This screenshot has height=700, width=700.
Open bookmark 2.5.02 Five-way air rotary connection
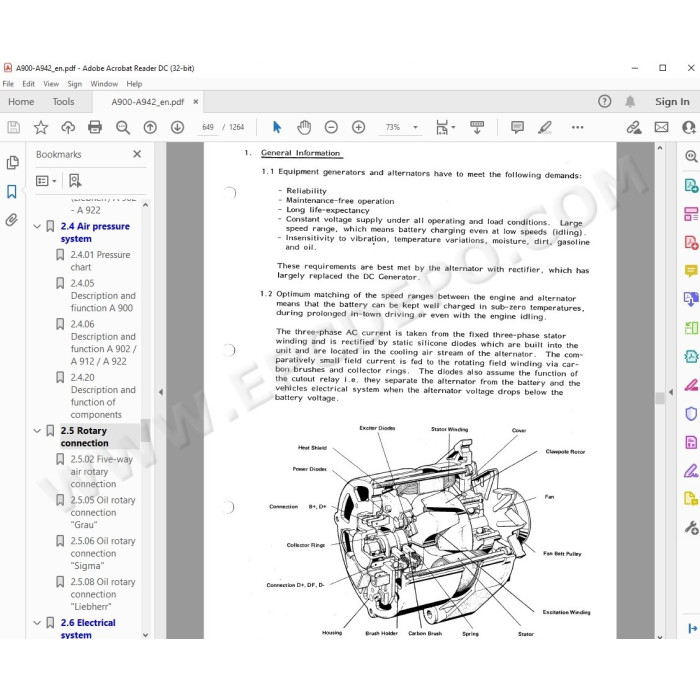point(102,471)
